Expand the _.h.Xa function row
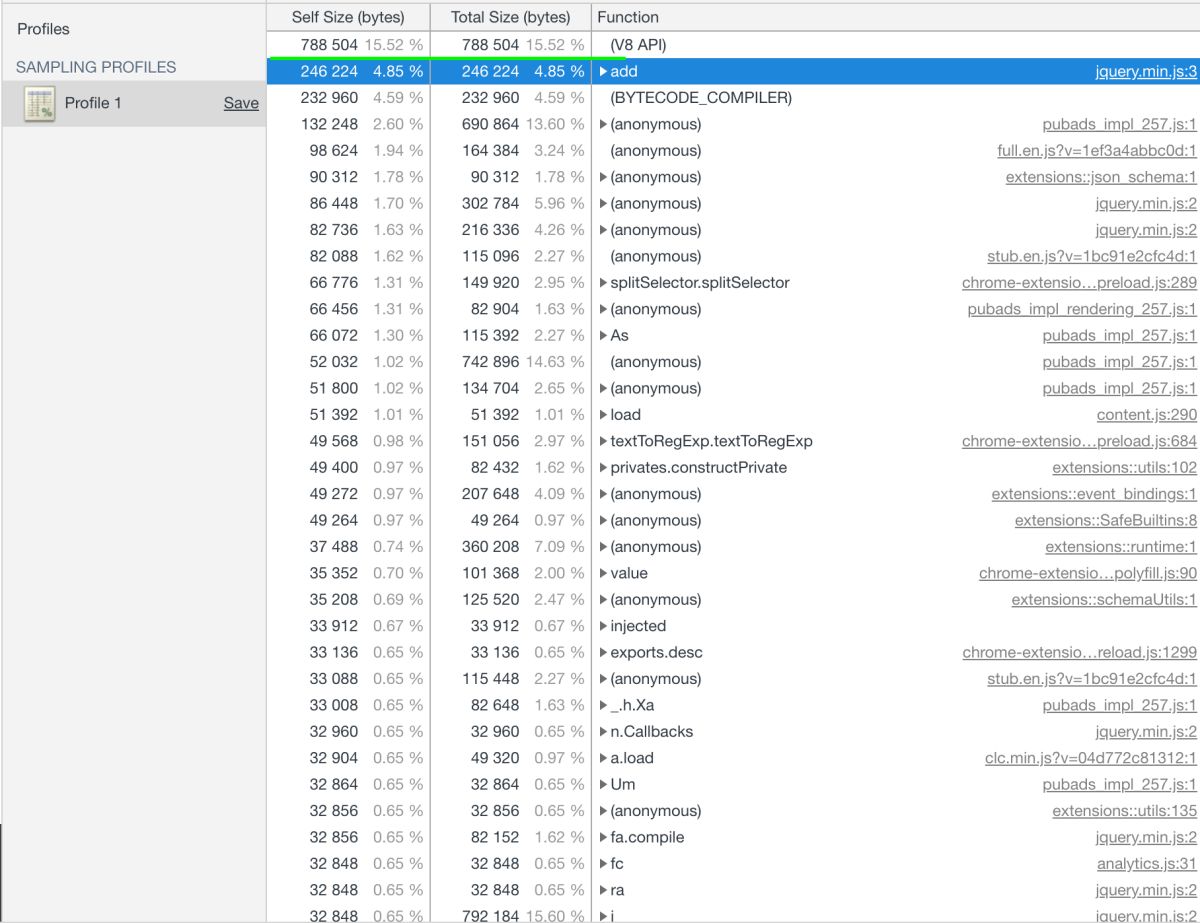Image resolution: width=1200 pixels, height=923 pixels. coord(603,705)
